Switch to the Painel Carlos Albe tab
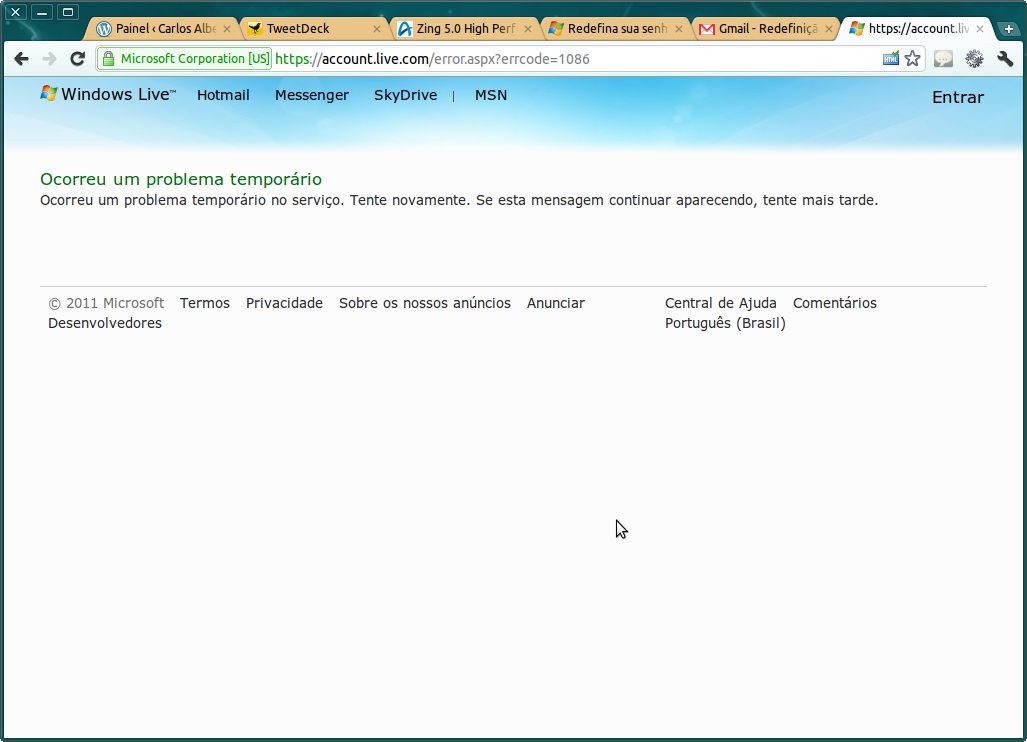1027x742 pixels. 162,29
